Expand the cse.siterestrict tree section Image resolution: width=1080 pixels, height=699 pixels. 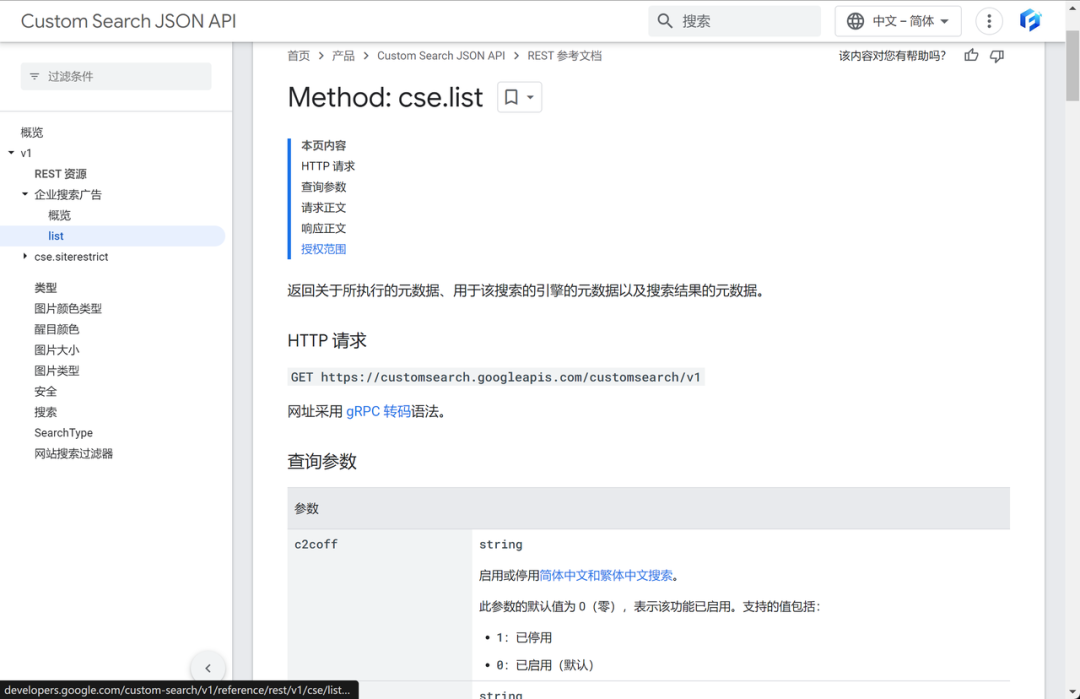pyautogui.click(x=25, y=256)
